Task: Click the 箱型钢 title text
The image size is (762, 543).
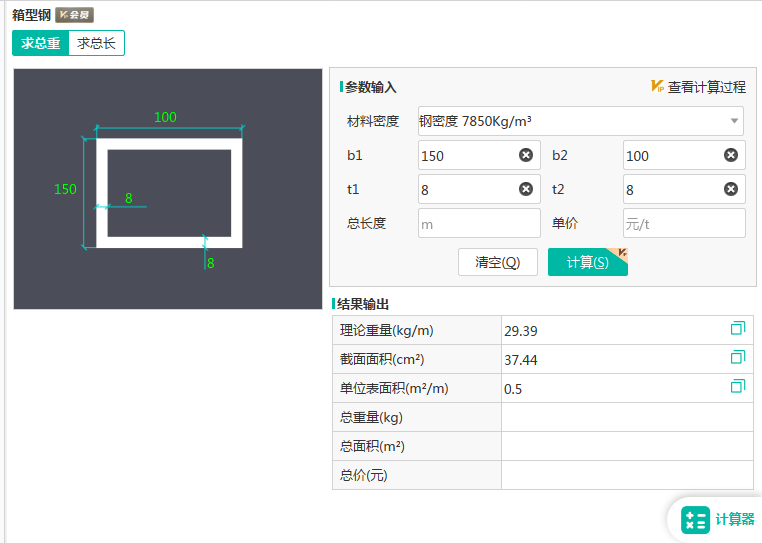Action: [x=31, y=15]
